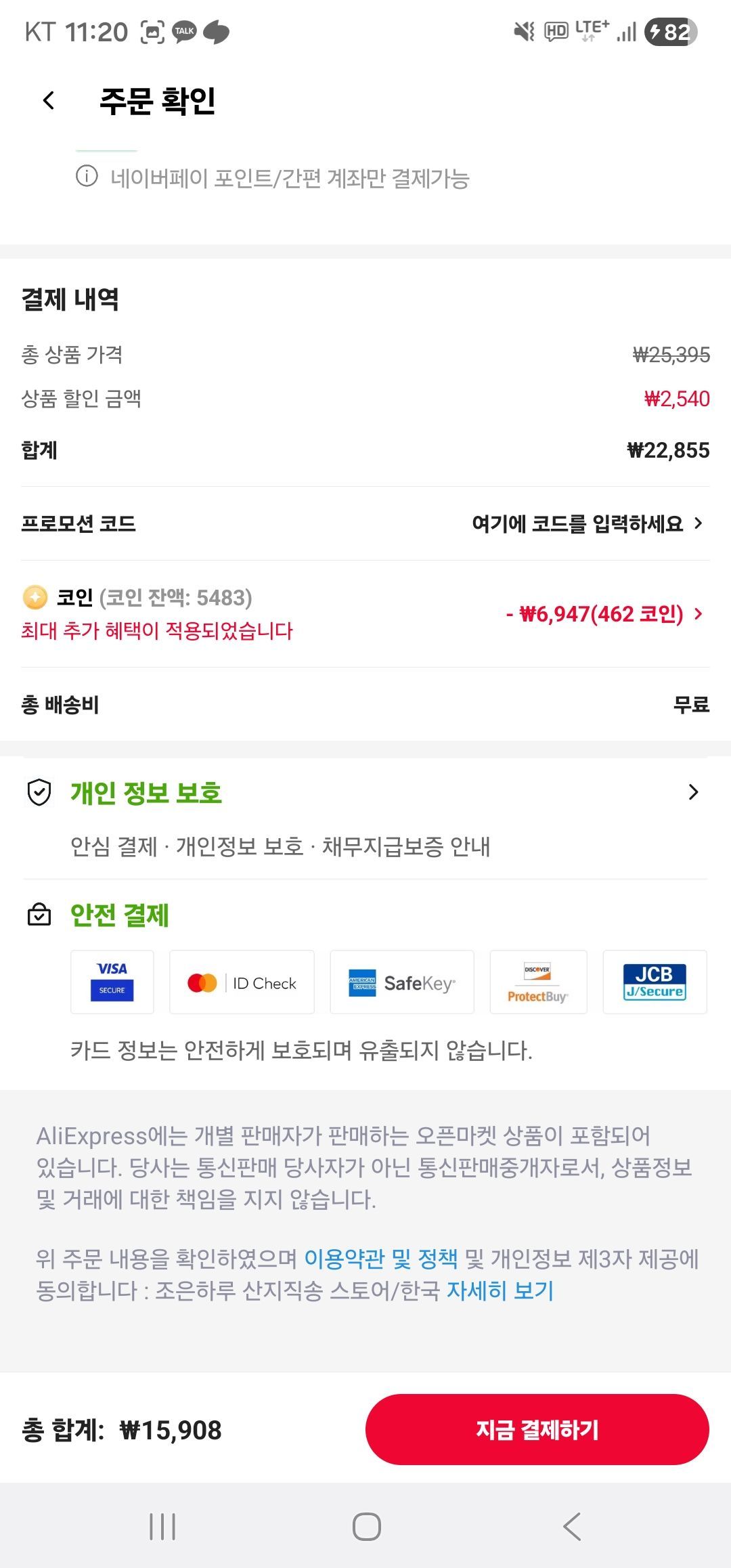Expand the coin discount ₩6,947 details
731x1568 pixels.
[604, 614]
